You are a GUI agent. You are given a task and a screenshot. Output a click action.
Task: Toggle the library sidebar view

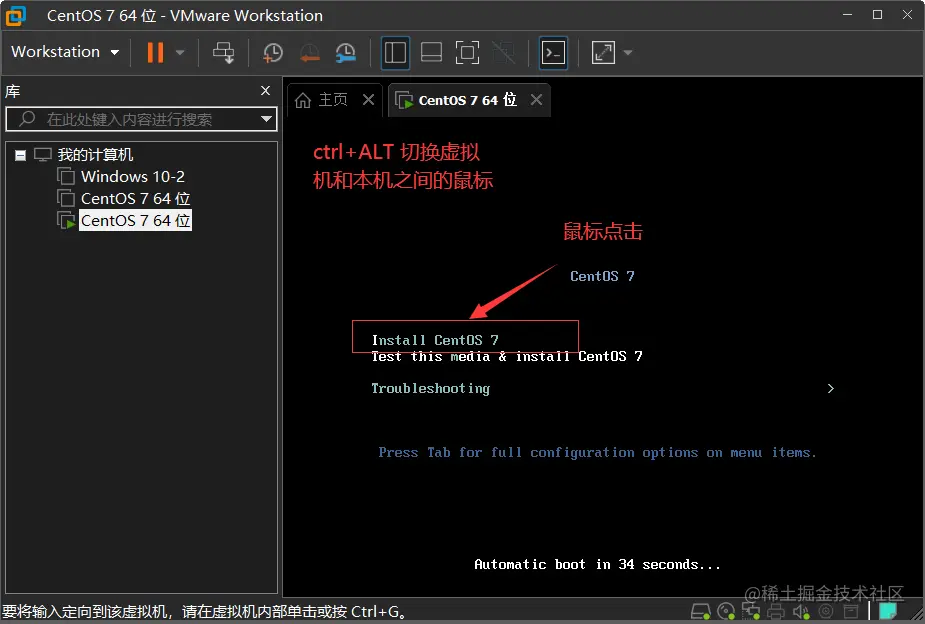pyautogui.click(x=395, y=52)
